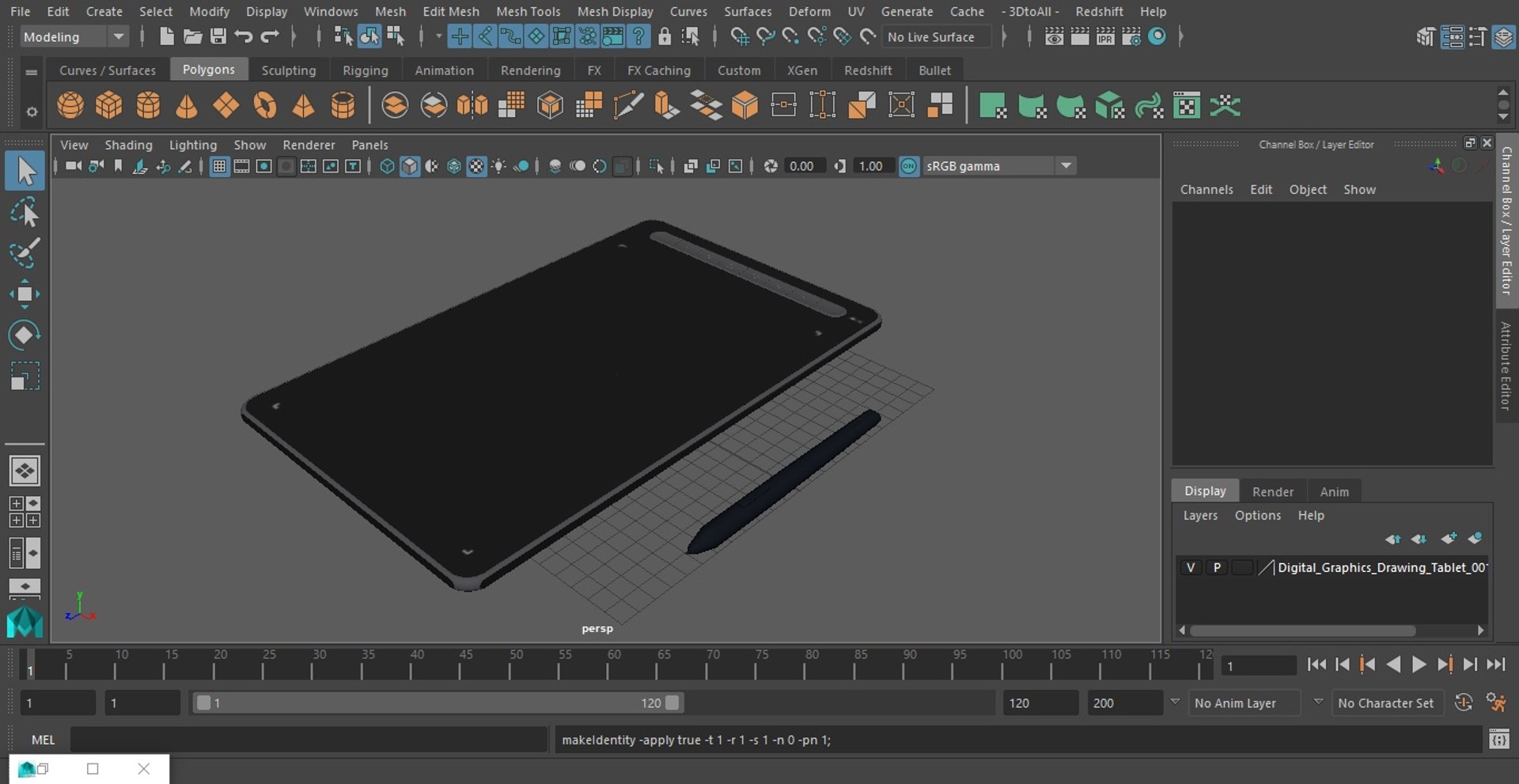Activate the Scale tool

pyautogui.click(x=25, y=376)
